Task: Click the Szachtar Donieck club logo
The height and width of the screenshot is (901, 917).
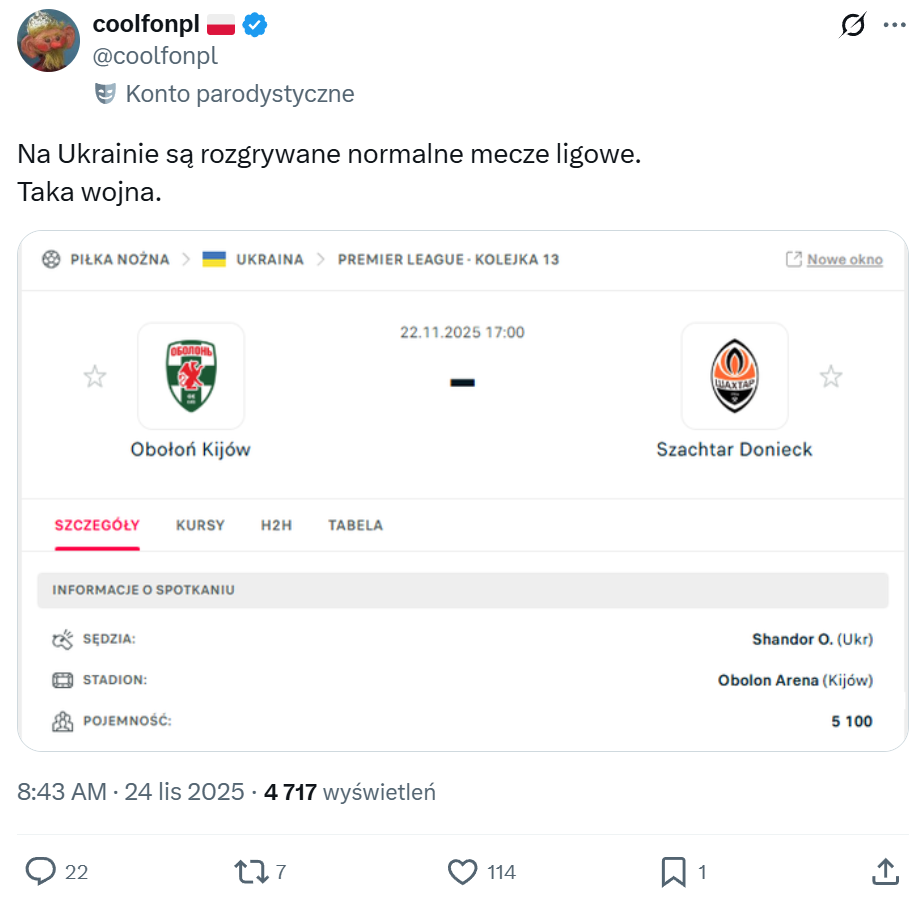Action: pos(734,376)
